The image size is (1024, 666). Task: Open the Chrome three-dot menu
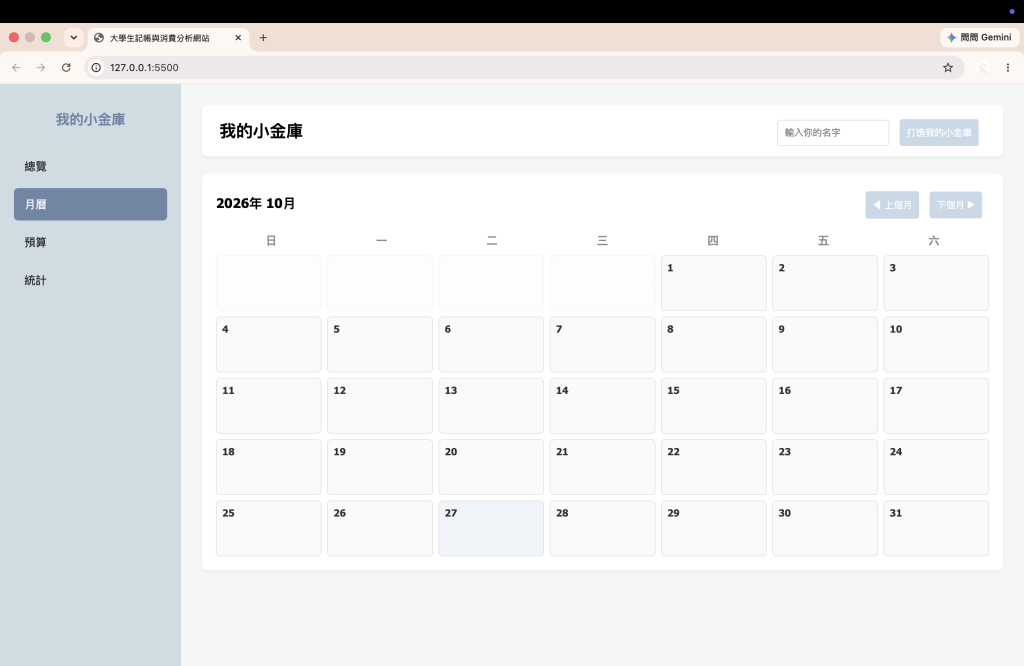pos(1008,67)
